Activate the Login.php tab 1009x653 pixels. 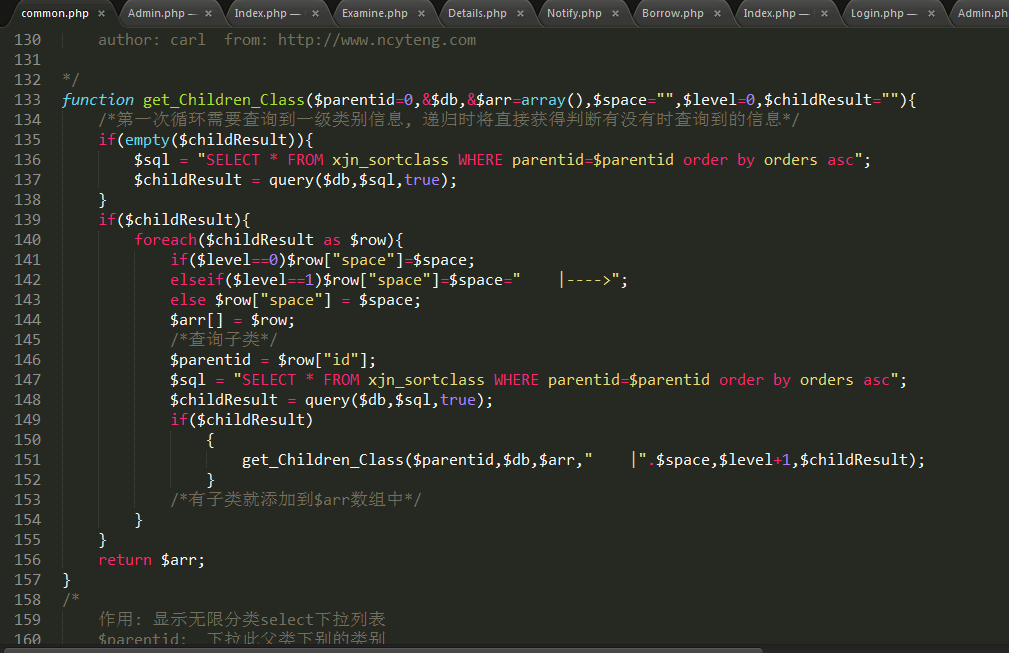tap(883, 14)
